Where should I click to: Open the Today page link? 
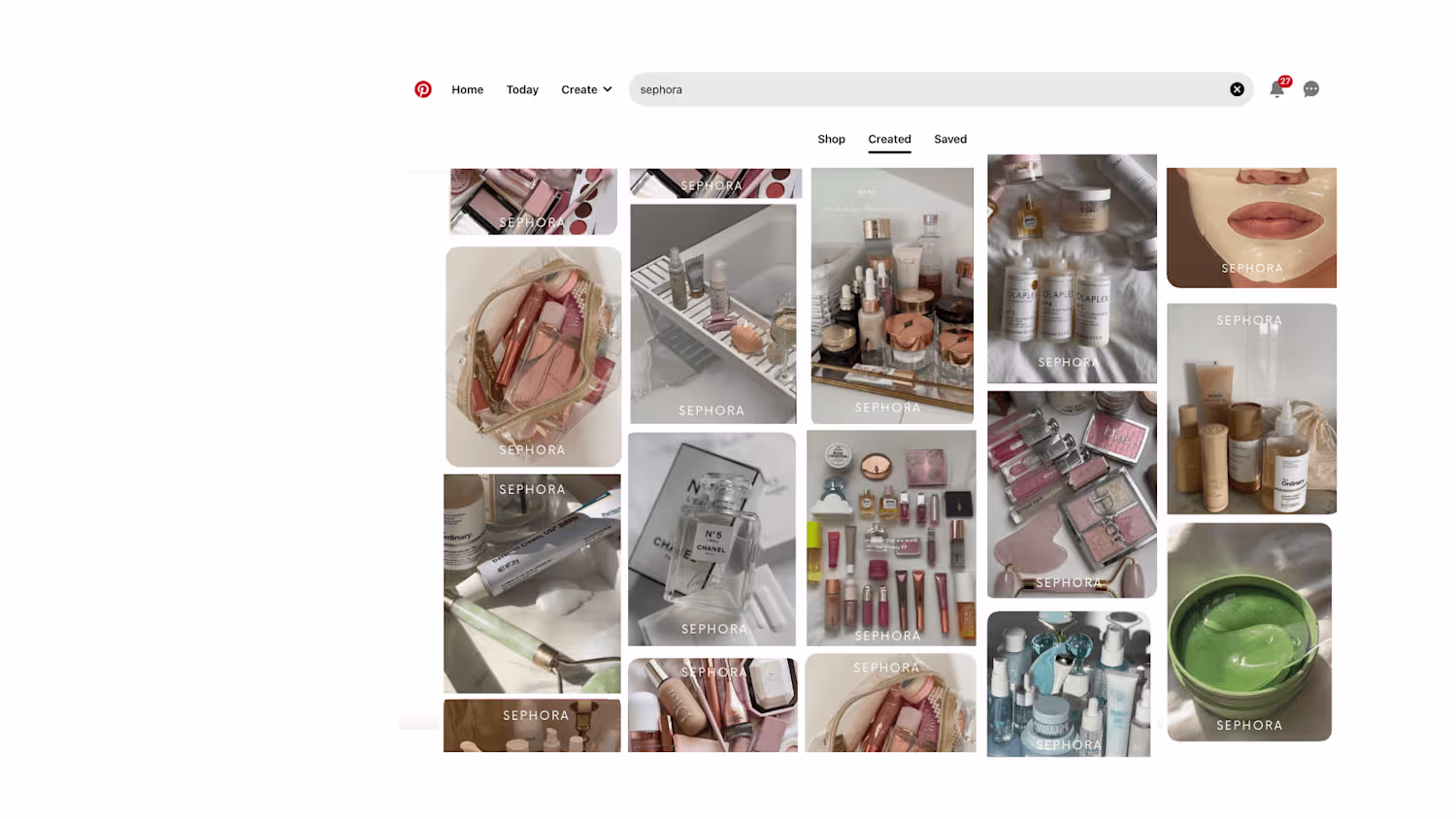(x=522, y=89)
